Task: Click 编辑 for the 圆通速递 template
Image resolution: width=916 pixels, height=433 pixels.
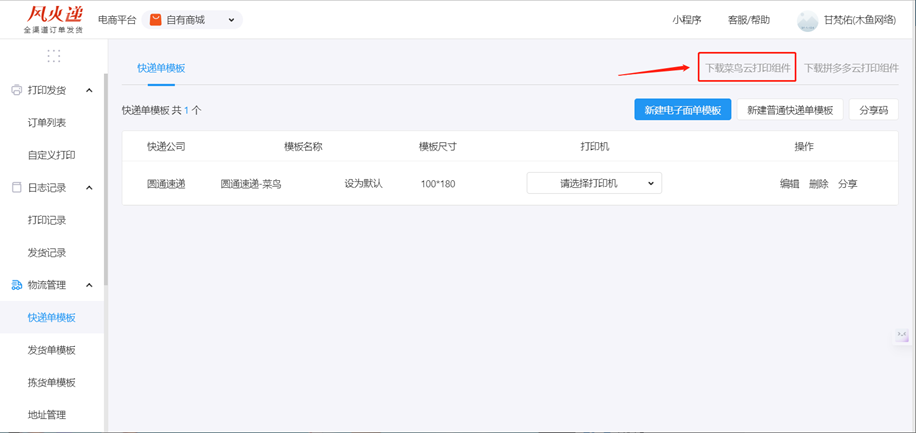Action: [x=789, y=183]
